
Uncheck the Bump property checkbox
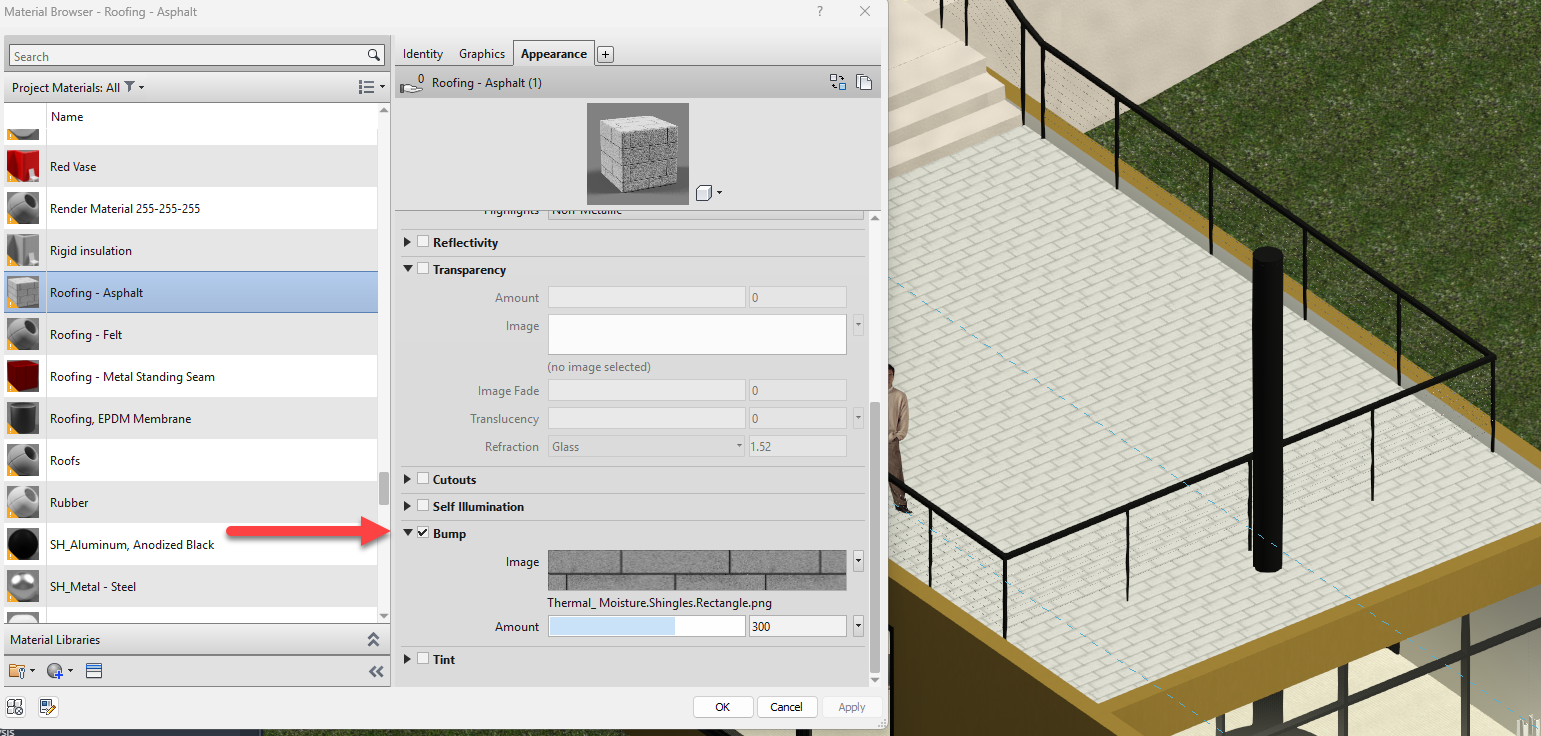[x=421, y=533]
